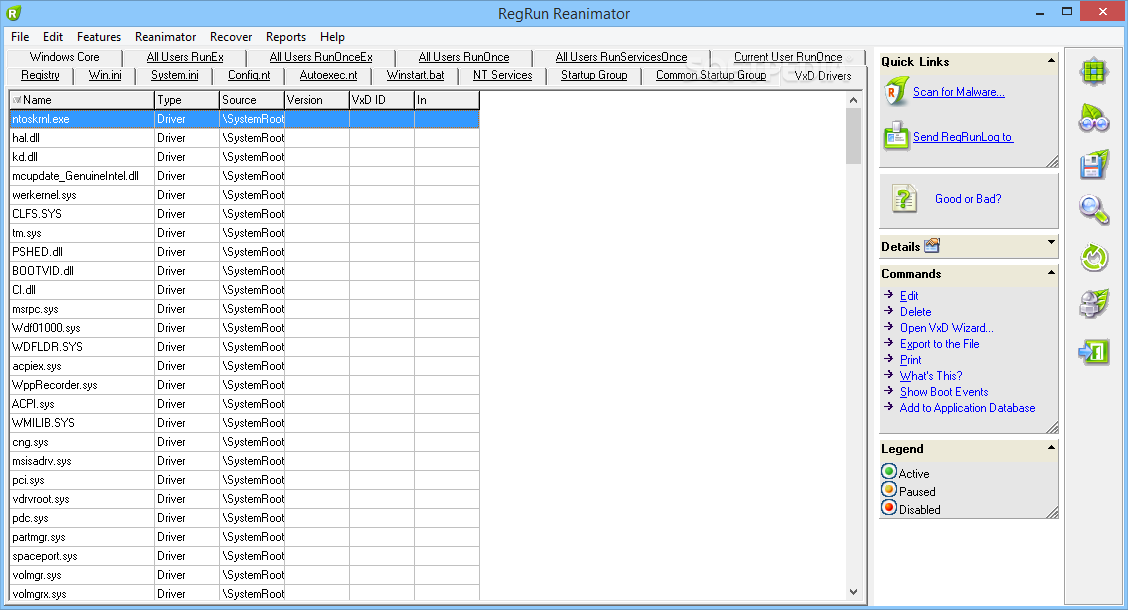Click the orange Paused legend indicator
The height and width of the screenshot is (610, 1128).
coord(889,490)
